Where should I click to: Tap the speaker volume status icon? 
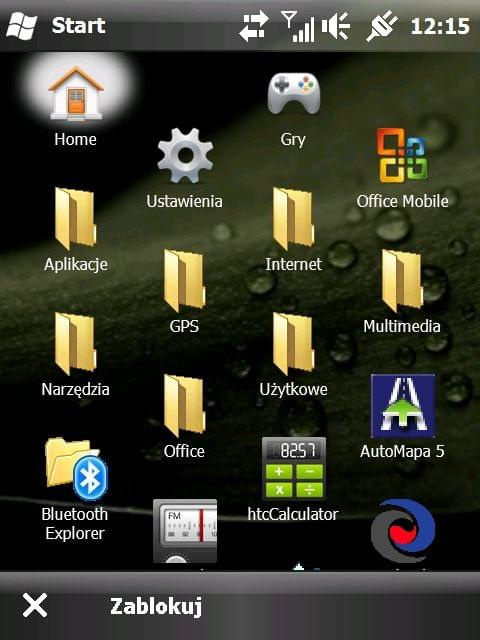[336, 26]
